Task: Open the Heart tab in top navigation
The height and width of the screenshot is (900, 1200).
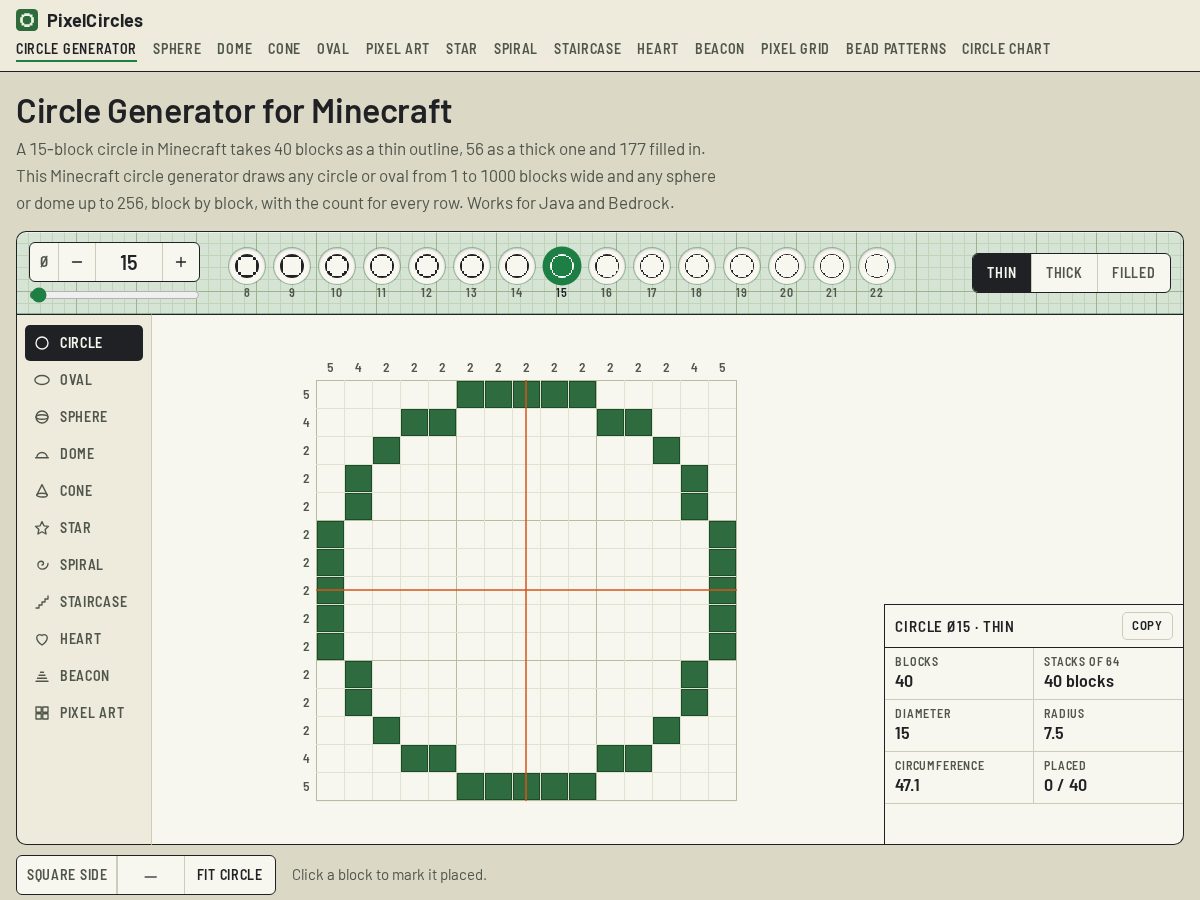Action: pos(658,49)
